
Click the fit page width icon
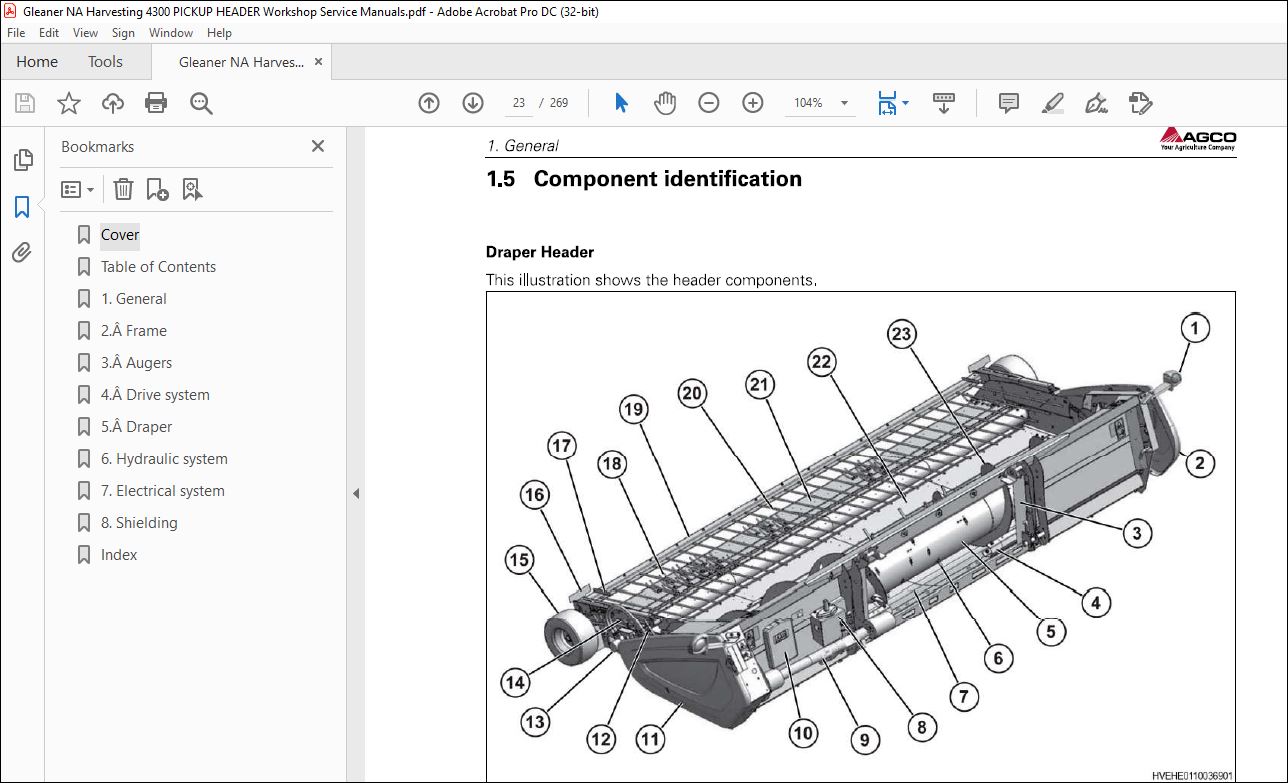point(887,103)
